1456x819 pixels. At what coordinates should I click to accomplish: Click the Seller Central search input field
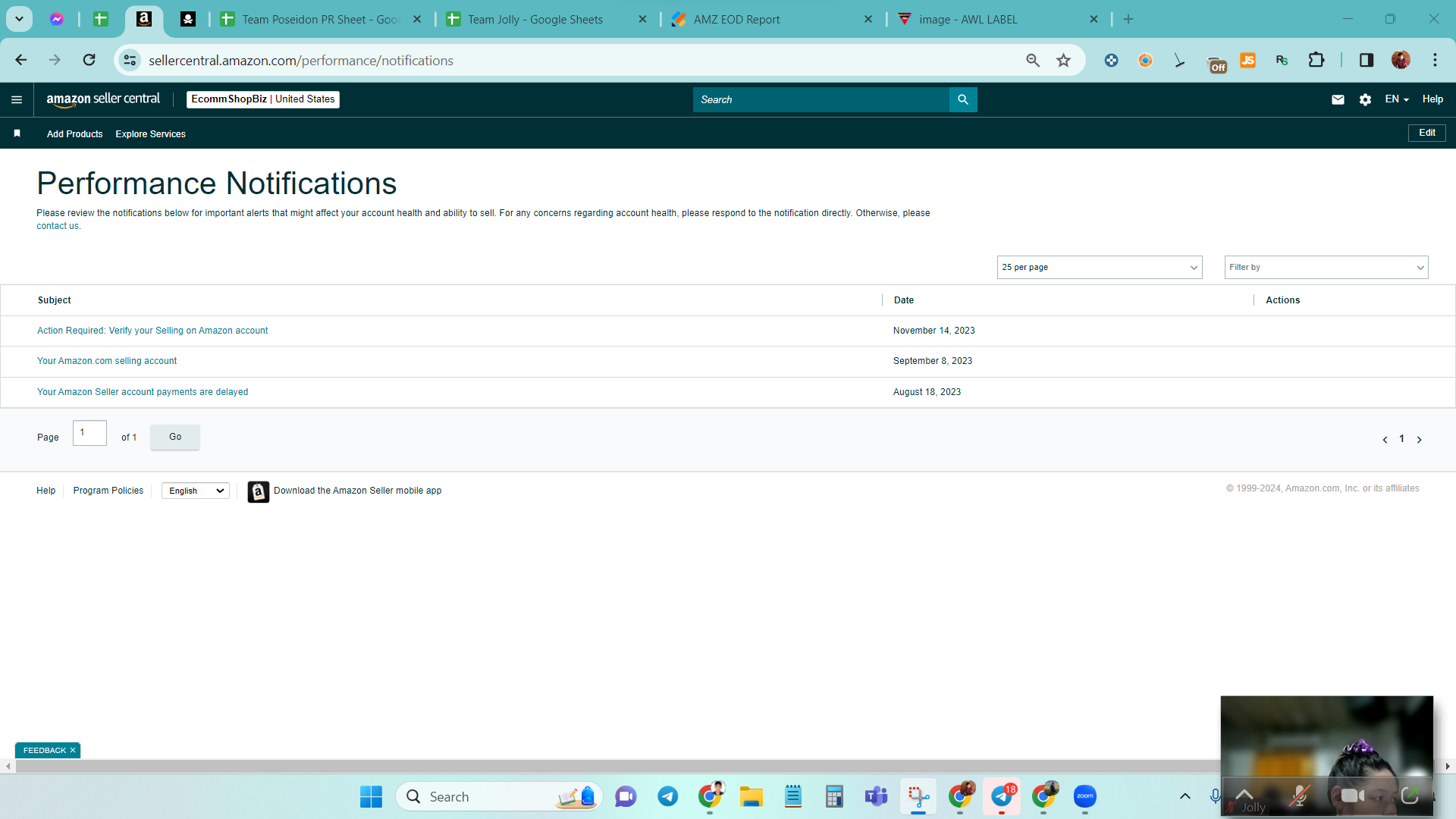click(x=821, y=99)
